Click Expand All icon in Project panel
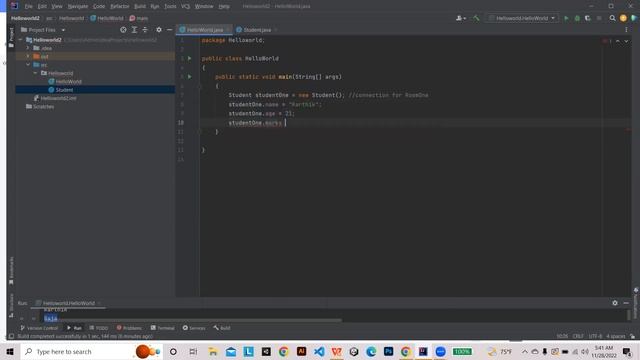 [x=134, y=30]
